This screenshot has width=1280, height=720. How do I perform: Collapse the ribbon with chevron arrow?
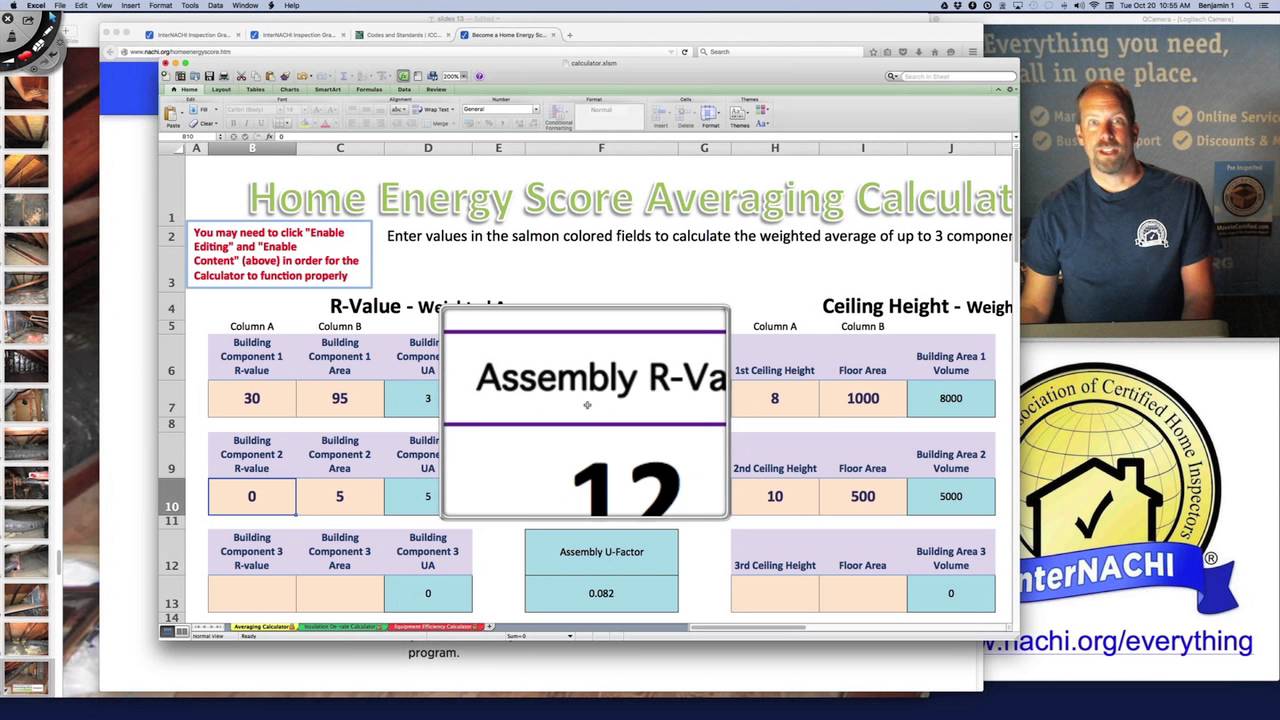(998, 89)
